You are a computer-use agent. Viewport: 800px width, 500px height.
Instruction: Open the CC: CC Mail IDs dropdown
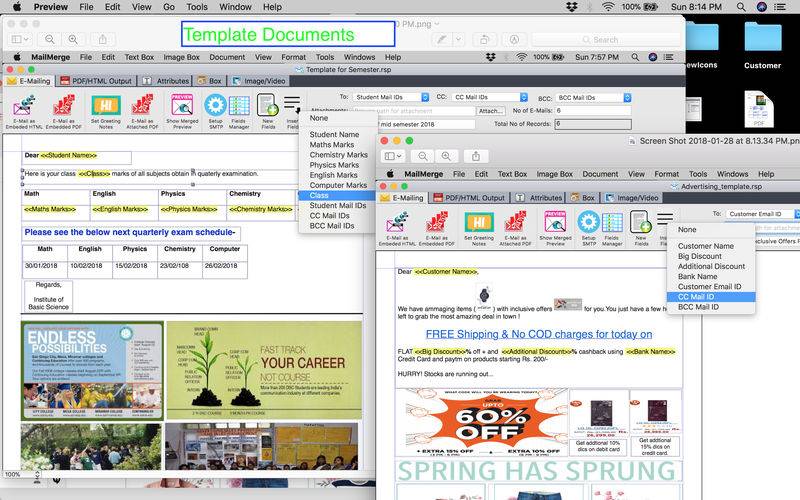[490, 97]
